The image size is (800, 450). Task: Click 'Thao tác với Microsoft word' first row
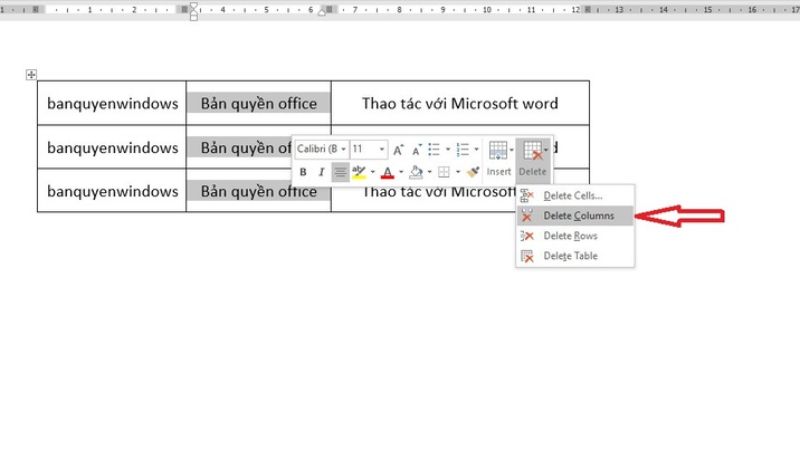click(x=460, y=104)
